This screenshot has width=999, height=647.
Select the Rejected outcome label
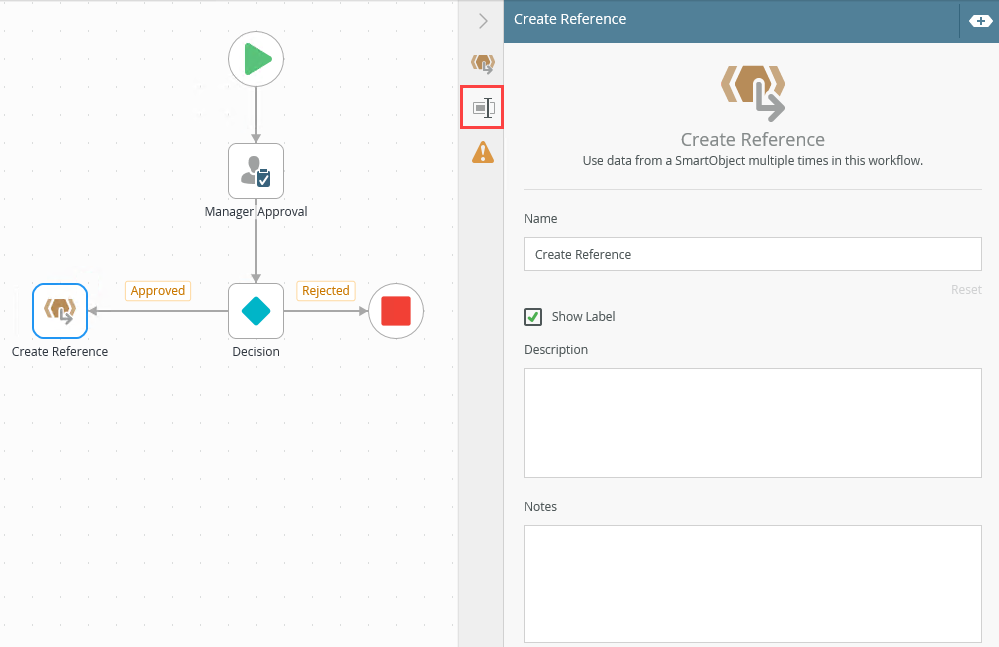click(326, 290)
